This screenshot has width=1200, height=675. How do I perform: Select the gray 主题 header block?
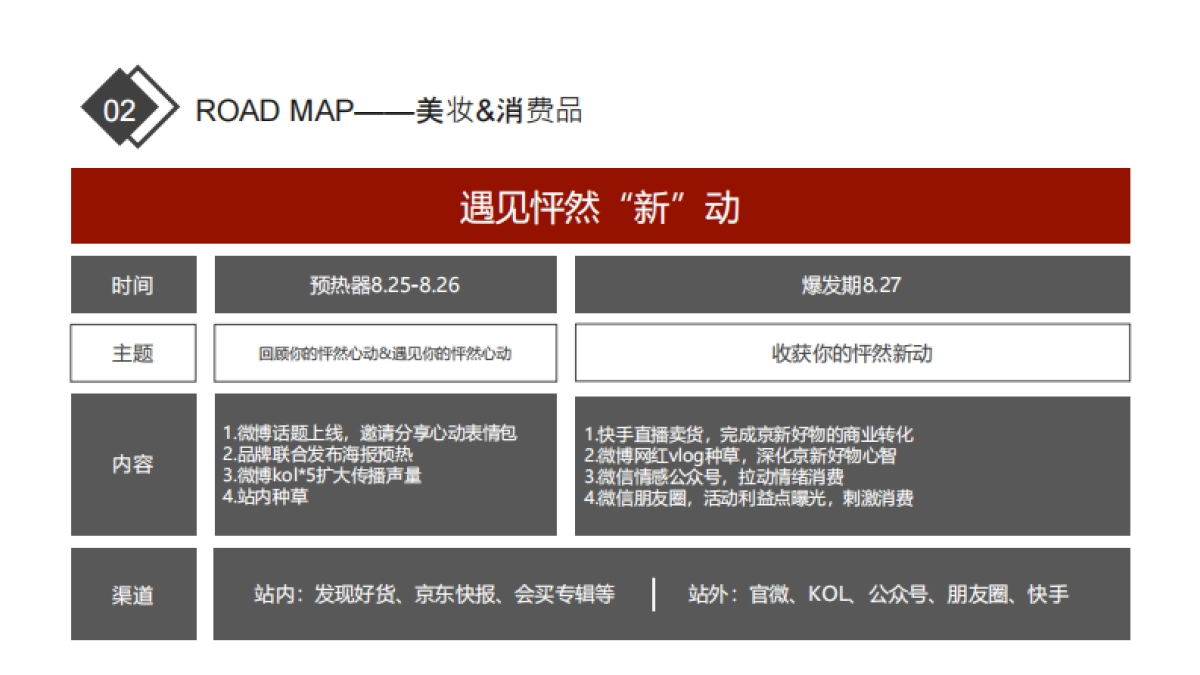tap(133, 352)
